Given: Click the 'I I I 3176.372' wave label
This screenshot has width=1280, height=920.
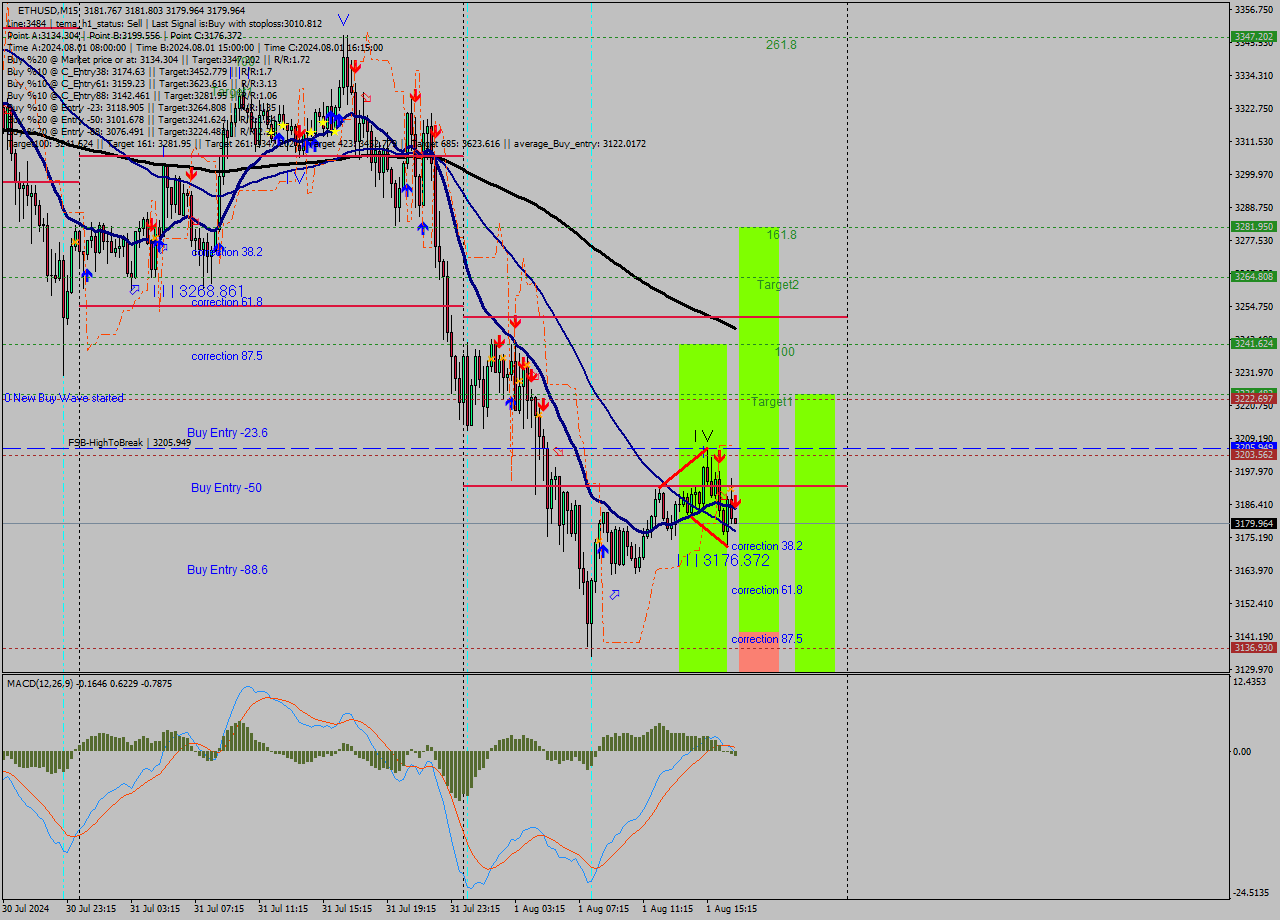Looking at the screenshot, I should coord(724,560).
